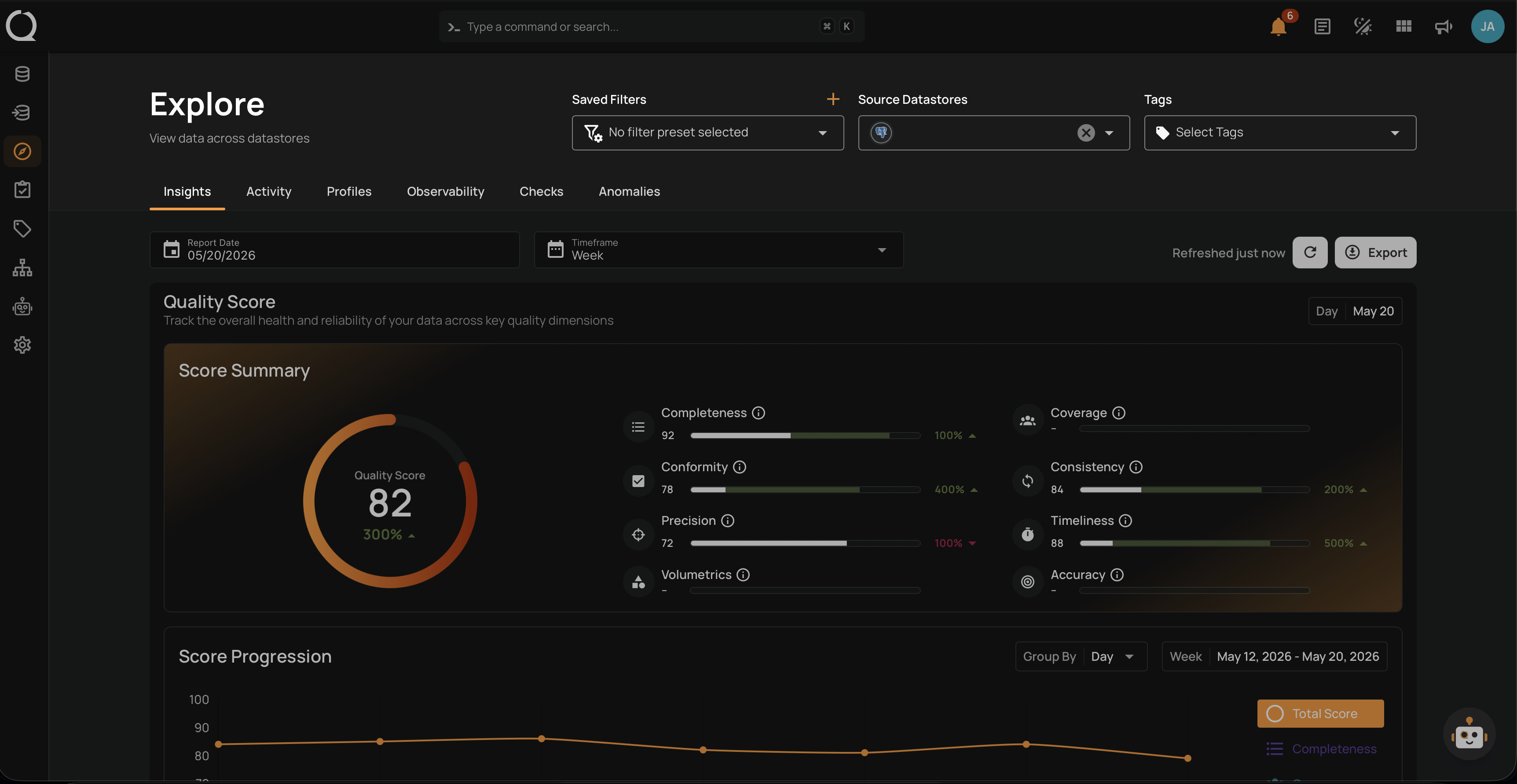The image size is (1517, 784).
Task: Clear the selected source datastore
Action: tap(1086, 132)
